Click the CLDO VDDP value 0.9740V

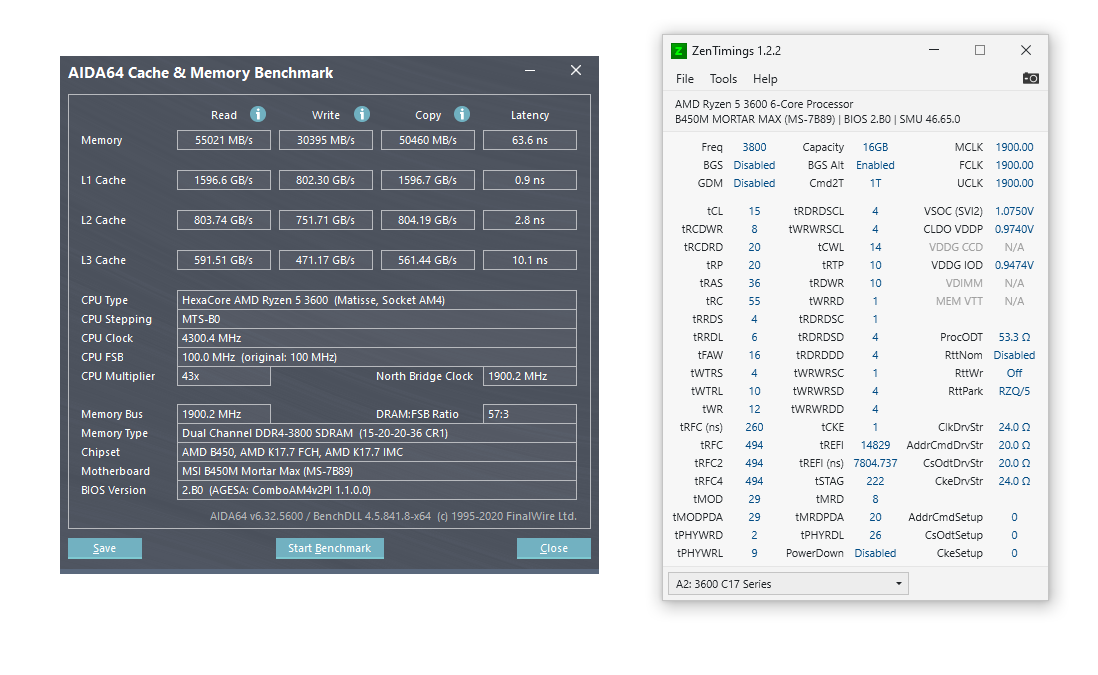tap(1014, 229)
